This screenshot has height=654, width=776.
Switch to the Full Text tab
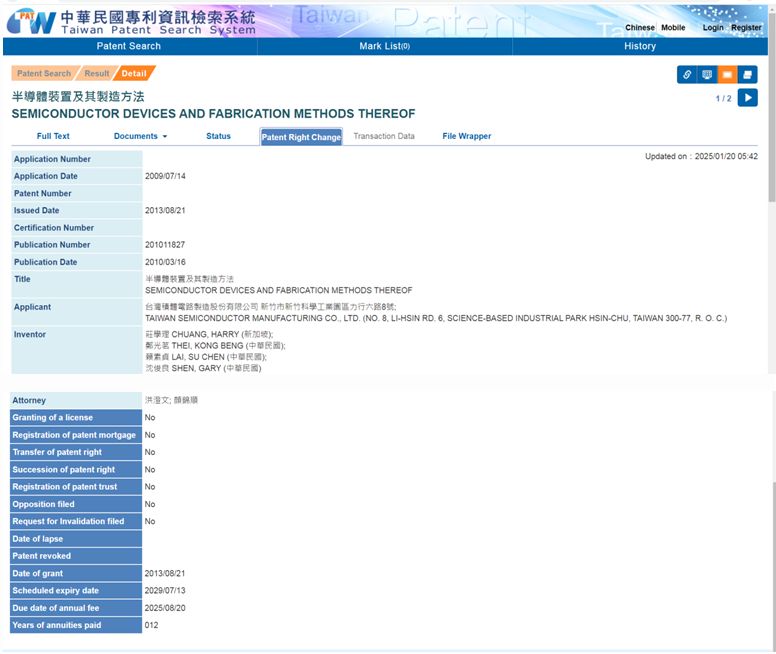53,136
